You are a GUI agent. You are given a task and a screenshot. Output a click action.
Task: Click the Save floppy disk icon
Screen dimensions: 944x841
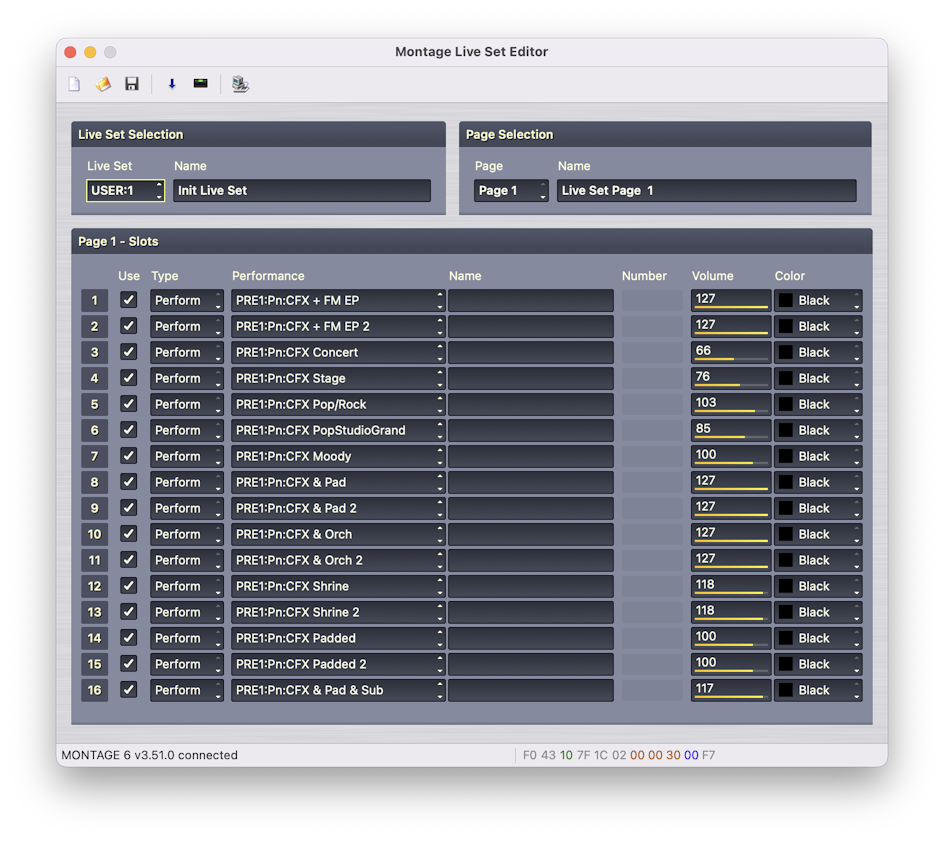coord(131,84)
